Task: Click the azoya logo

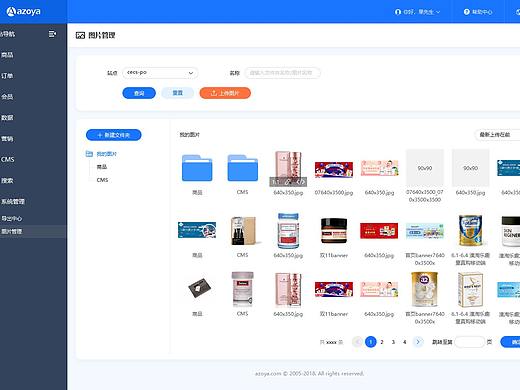Action: point(24,11)
